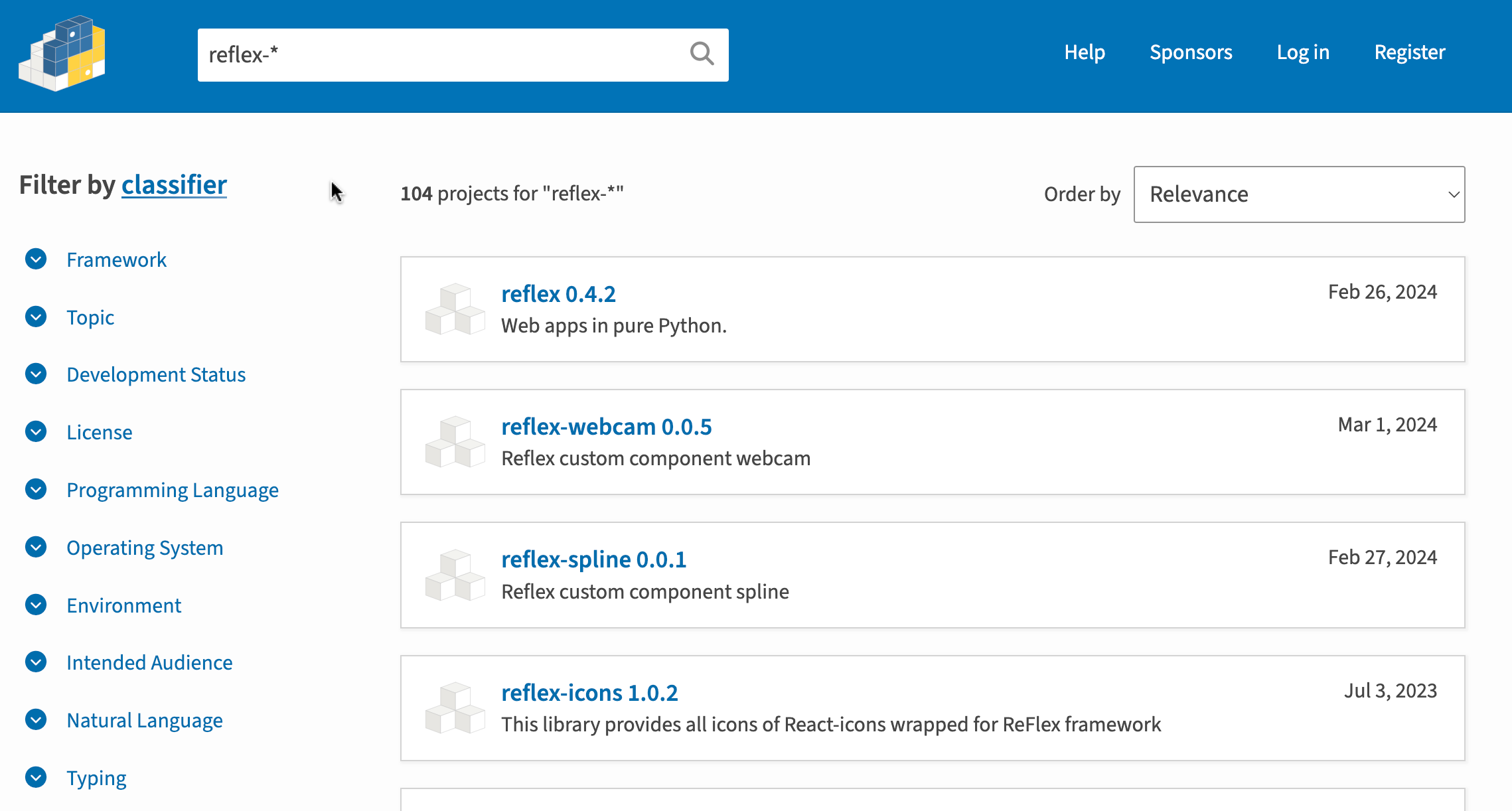Image resolution: width=1512 pixels, height=811 pixels.
Task: Open the reflex-webcam 0.0.5 project
Action: 606,427
